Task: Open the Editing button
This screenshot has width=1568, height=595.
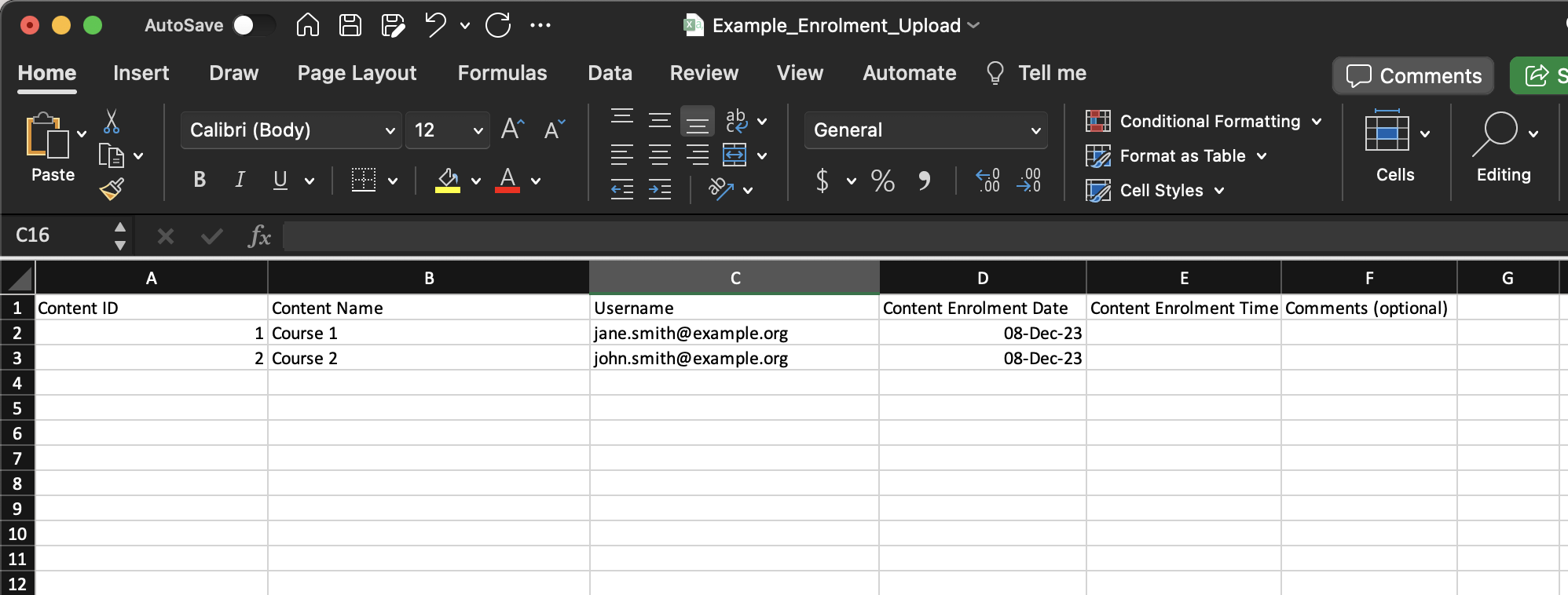Action: [1504, 146]
